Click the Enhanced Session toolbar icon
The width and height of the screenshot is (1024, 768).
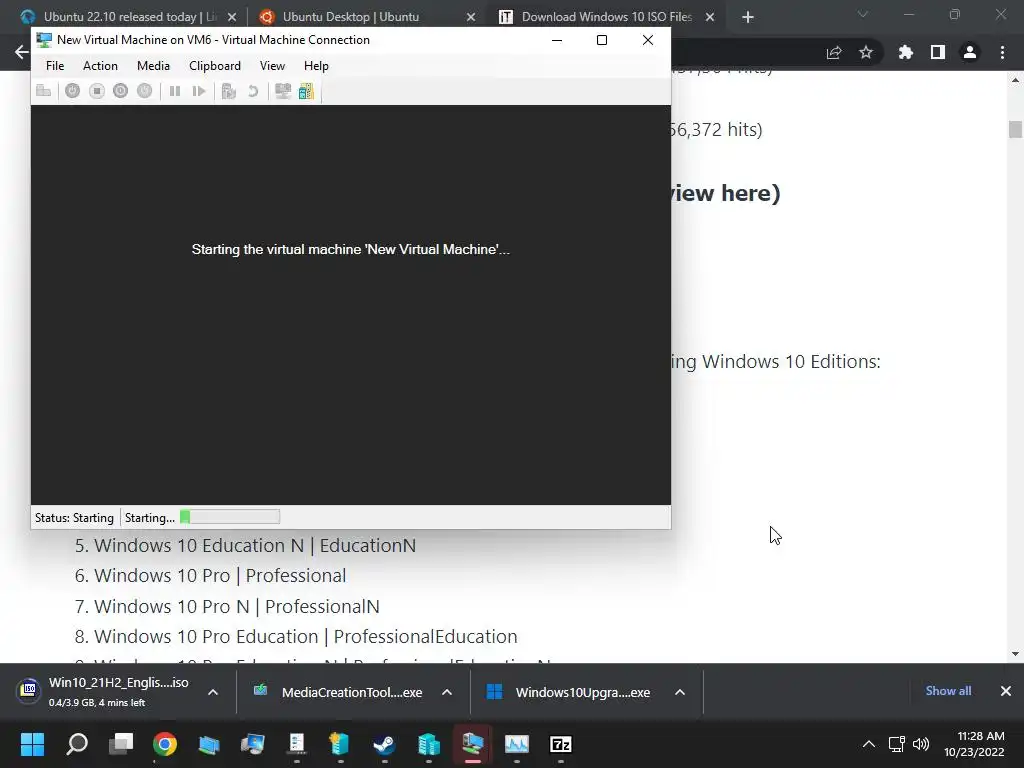283,91
